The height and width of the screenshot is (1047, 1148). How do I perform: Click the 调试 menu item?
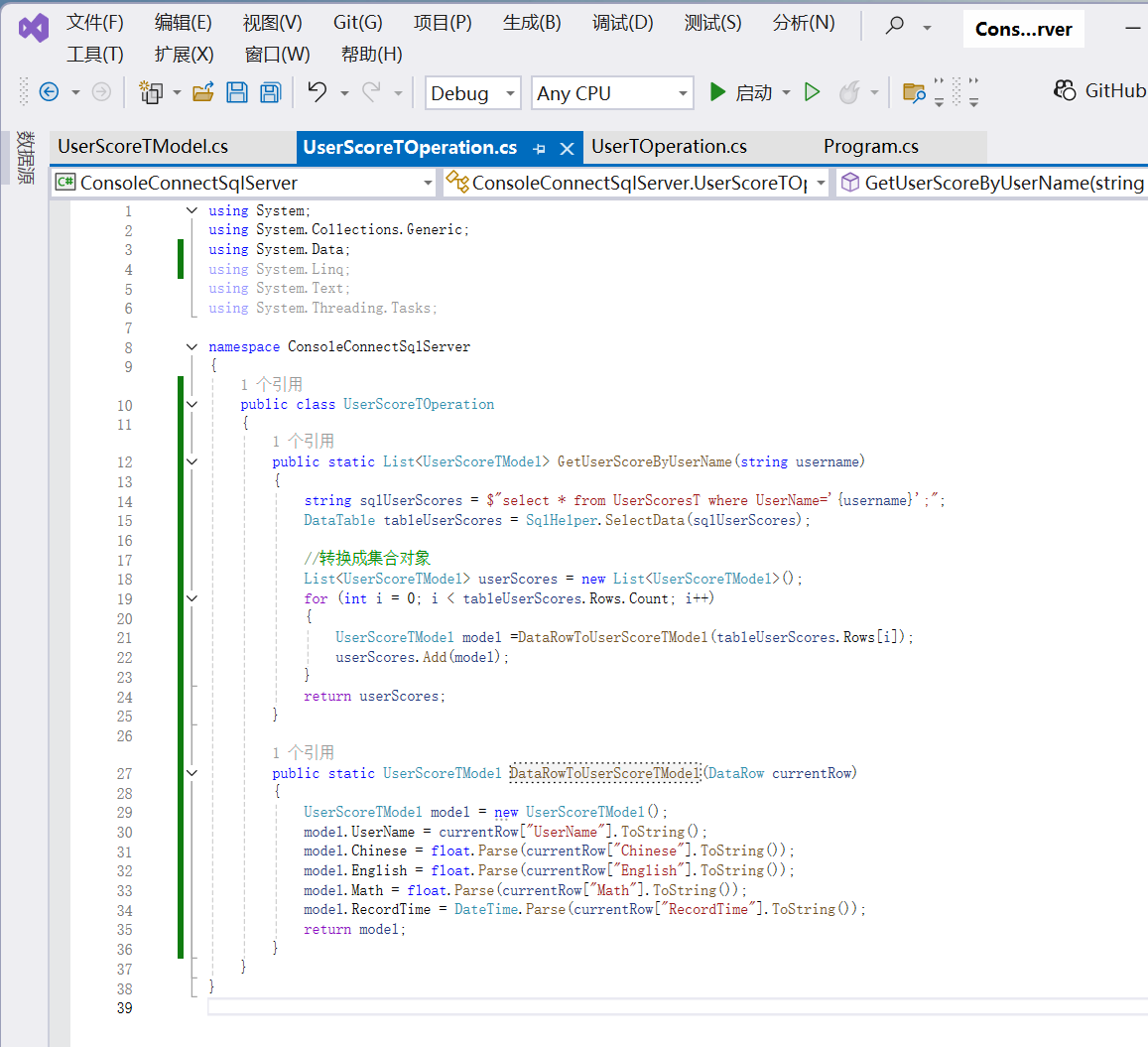622,21
